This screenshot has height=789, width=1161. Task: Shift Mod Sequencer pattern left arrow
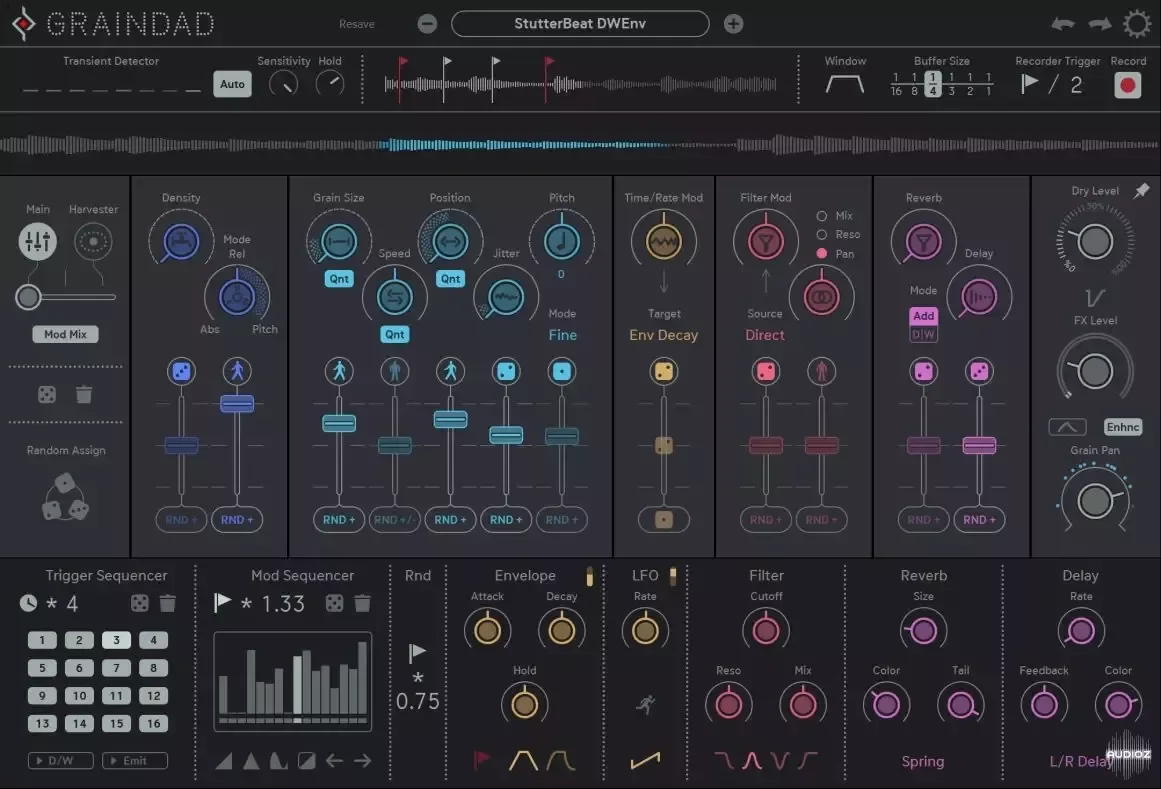(x=334, y=760)
